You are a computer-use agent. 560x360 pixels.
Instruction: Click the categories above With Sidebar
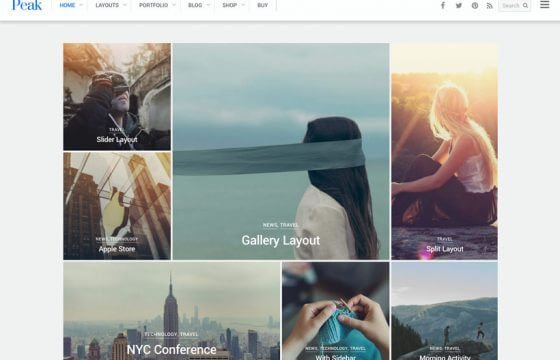click(x=335, y=348)
